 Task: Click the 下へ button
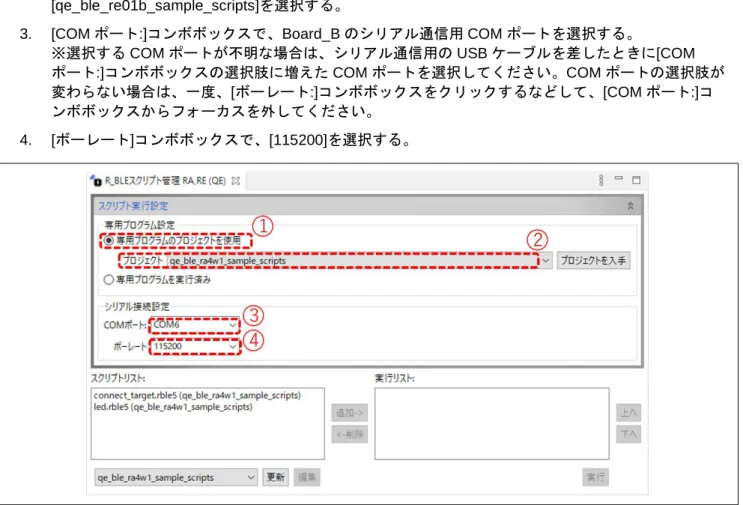pos(628,434)
